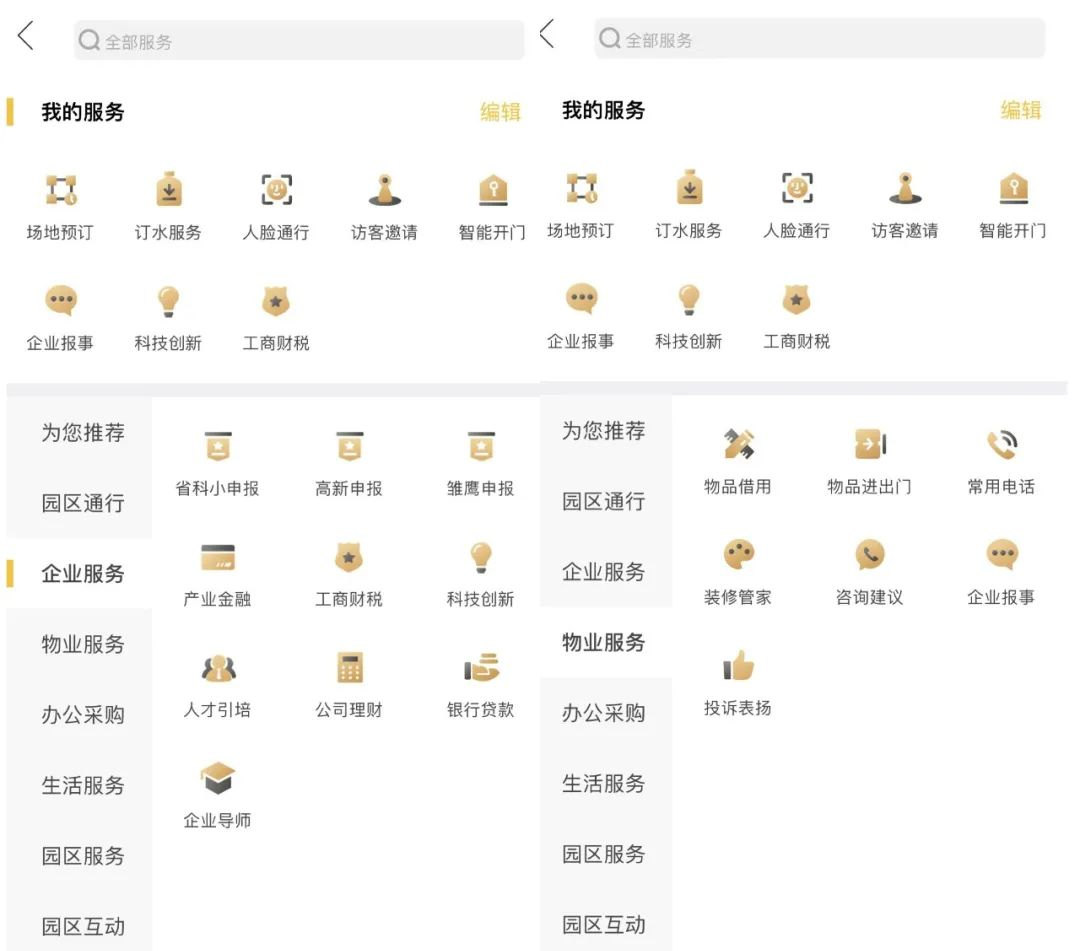
Task: Select the 装修管家 palette icon
Action: 738,555
